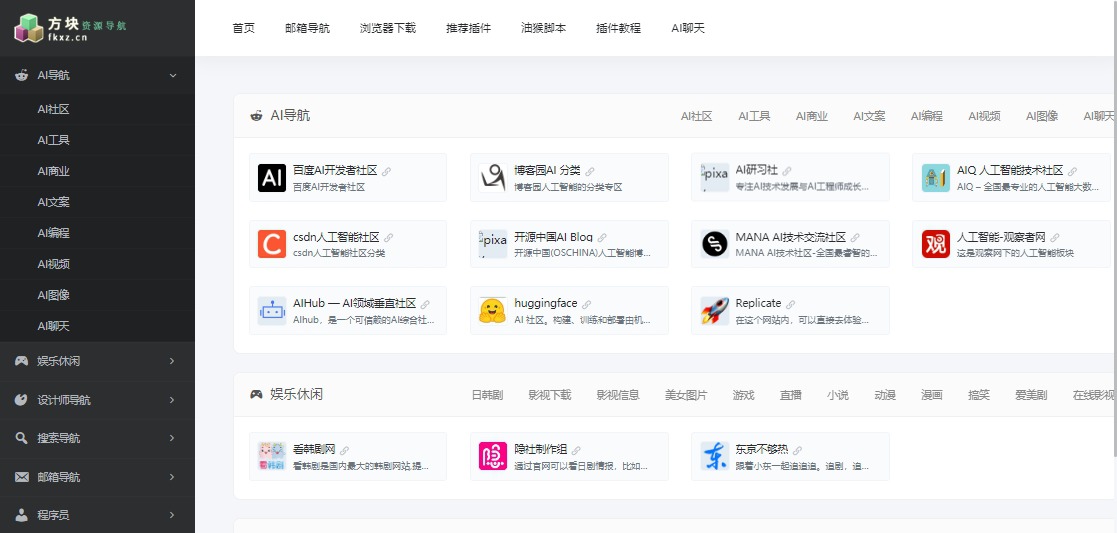Click the Replicate rocket icon
1117x533 pixels.
[x=715, y=311]
